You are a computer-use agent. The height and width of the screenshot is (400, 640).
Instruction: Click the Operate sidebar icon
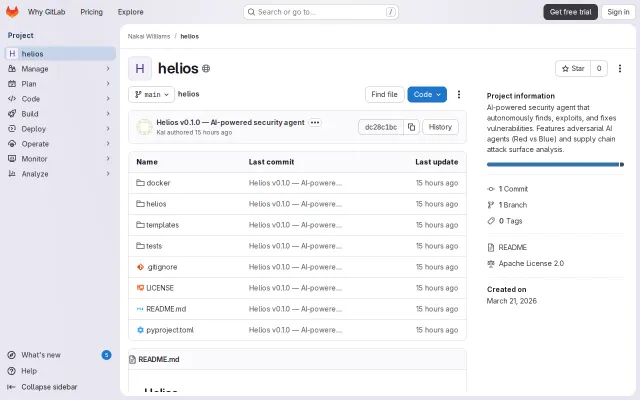click(x=12, y=144)
